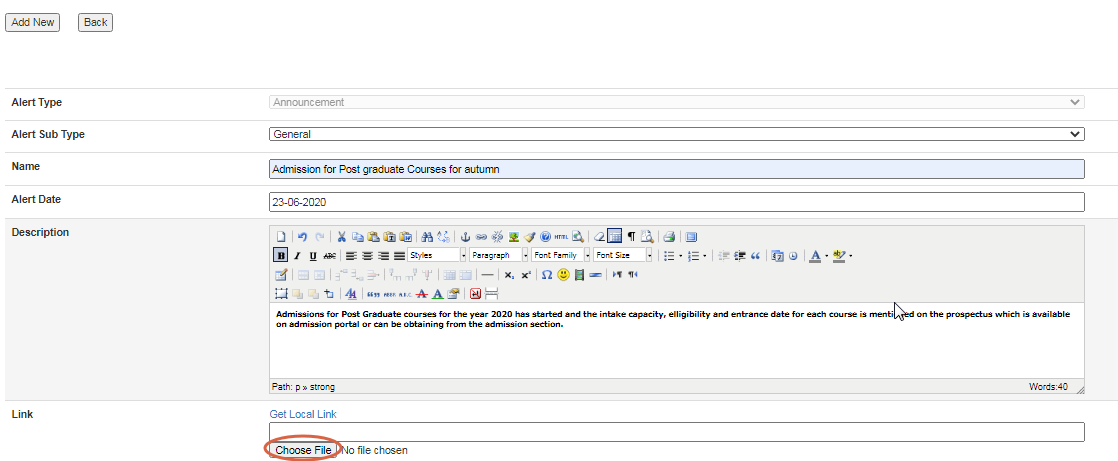1118x461 pixels.
Task: Toggle Italic formatting button
Action: pyautogui.click(x=297, y=256)
